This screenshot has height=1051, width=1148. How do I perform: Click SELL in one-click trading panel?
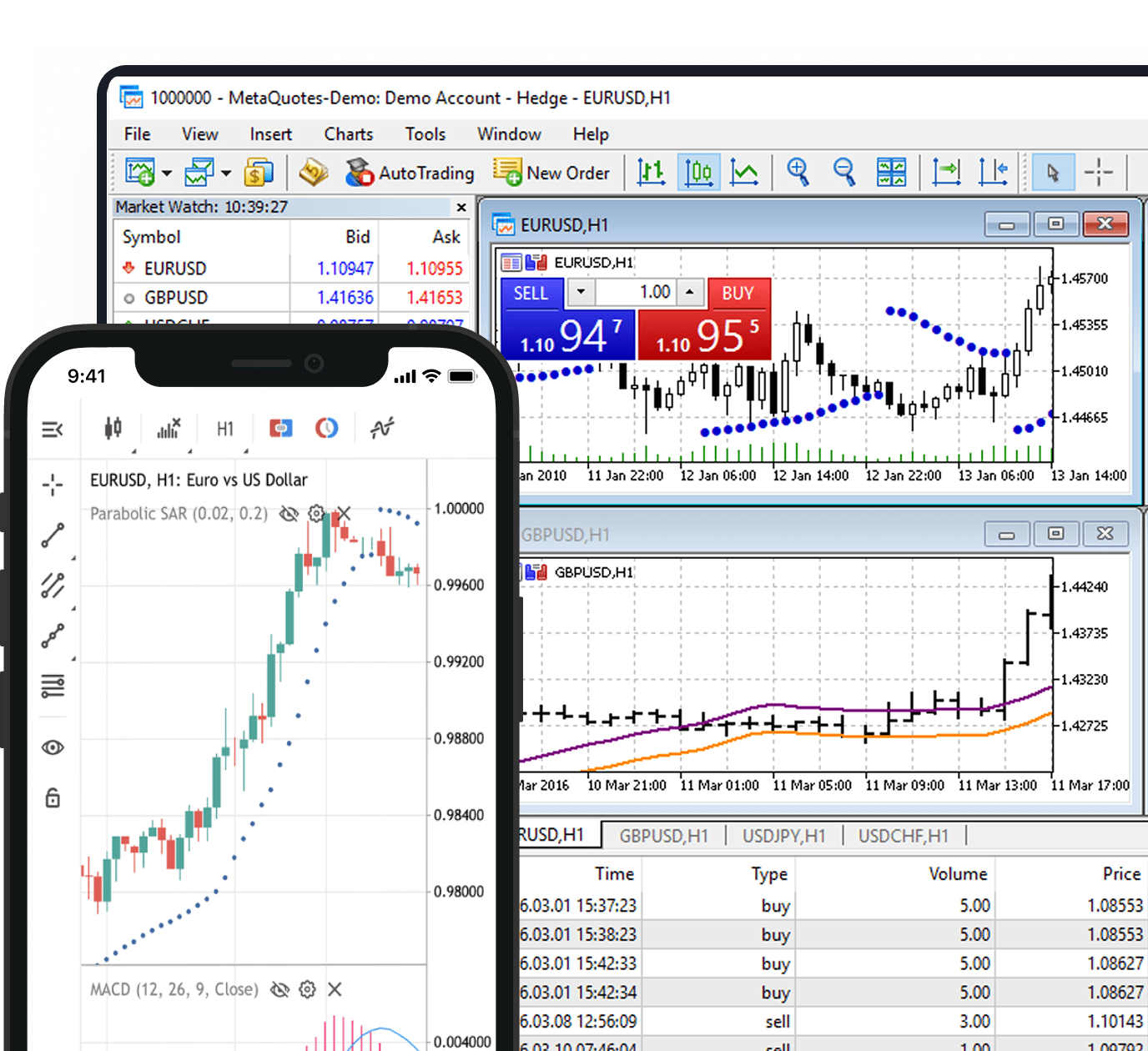pyautogui.click(x=531, y=294)
